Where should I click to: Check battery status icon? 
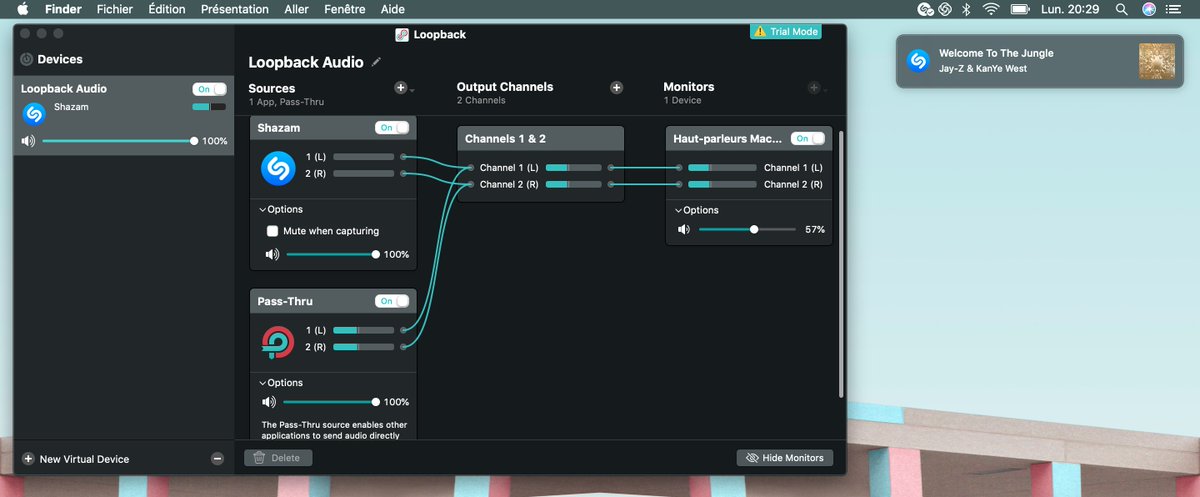tap(1020, 9)
